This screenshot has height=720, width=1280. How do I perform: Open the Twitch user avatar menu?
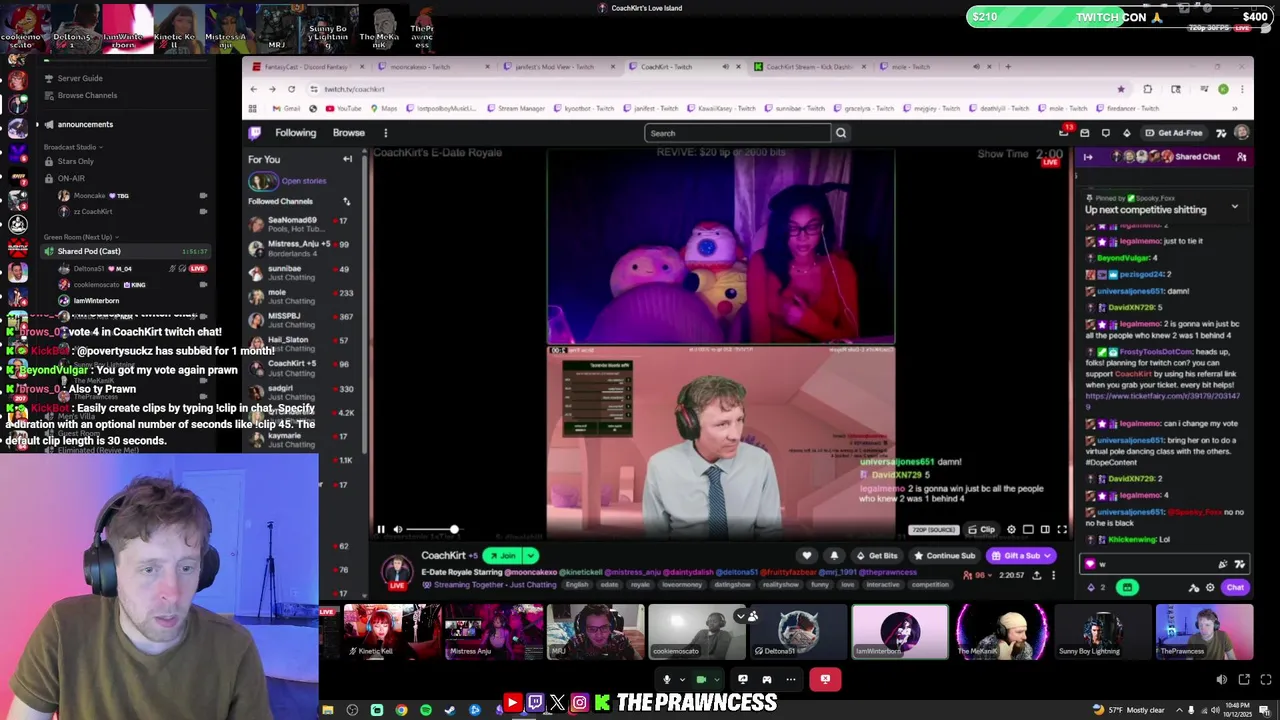coord(1241,133)
